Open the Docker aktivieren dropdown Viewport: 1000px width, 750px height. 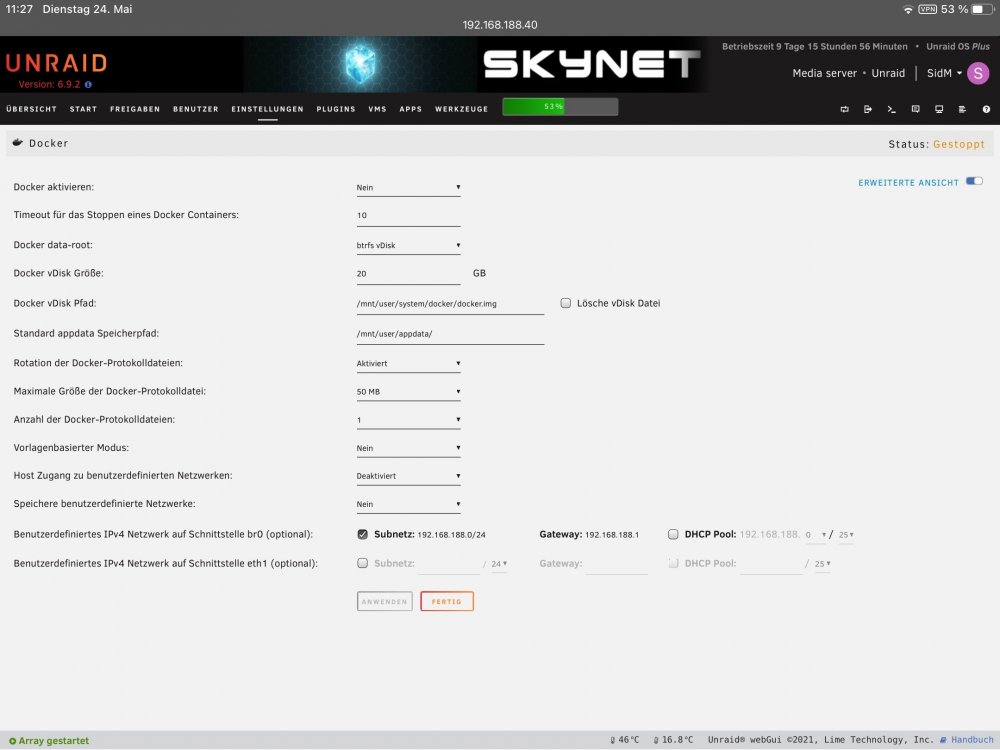coord(408,188)
